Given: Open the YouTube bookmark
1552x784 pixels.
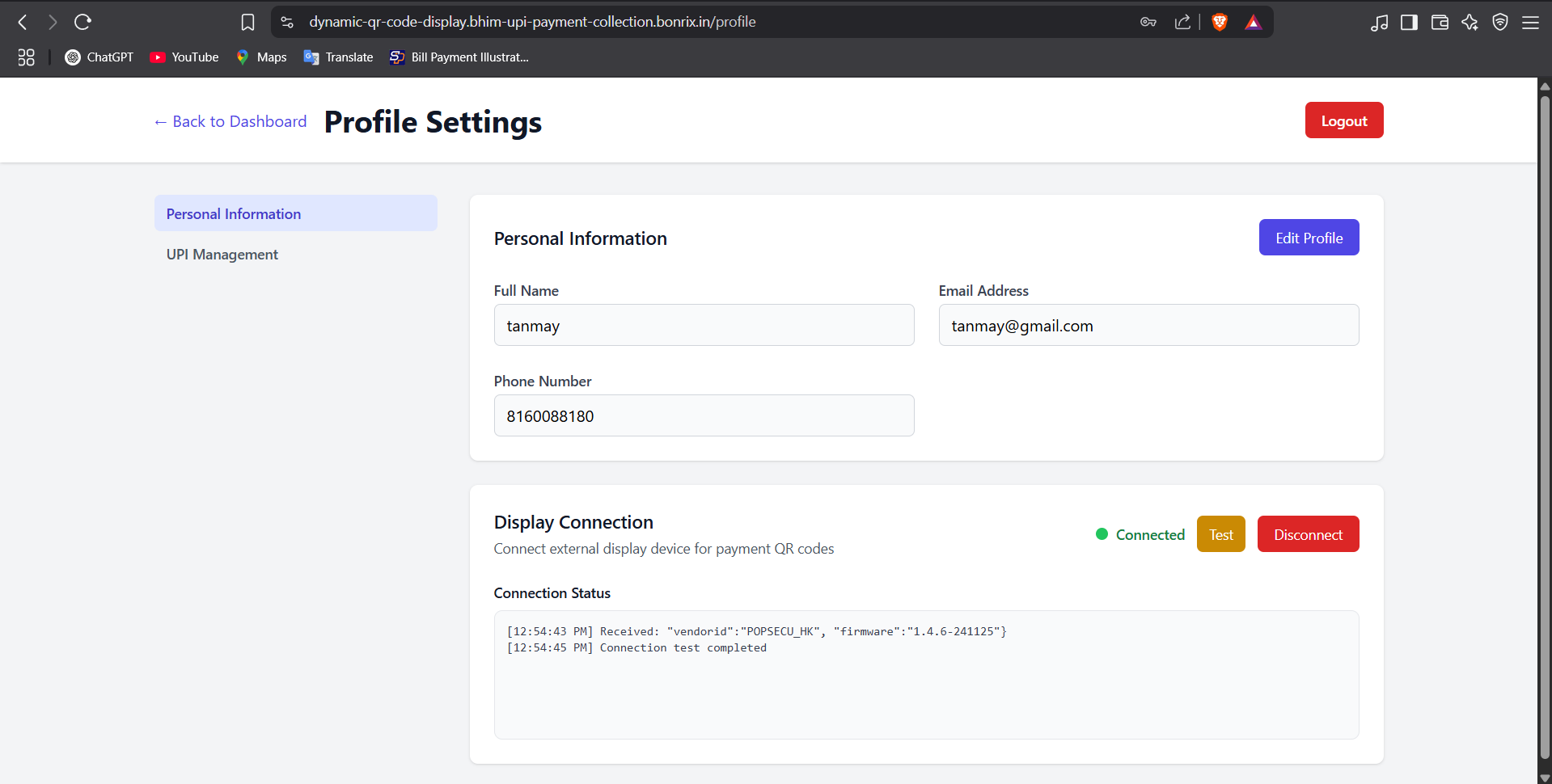Looking at the screenshot, I should pyautogui.click(x=184, y=57).
